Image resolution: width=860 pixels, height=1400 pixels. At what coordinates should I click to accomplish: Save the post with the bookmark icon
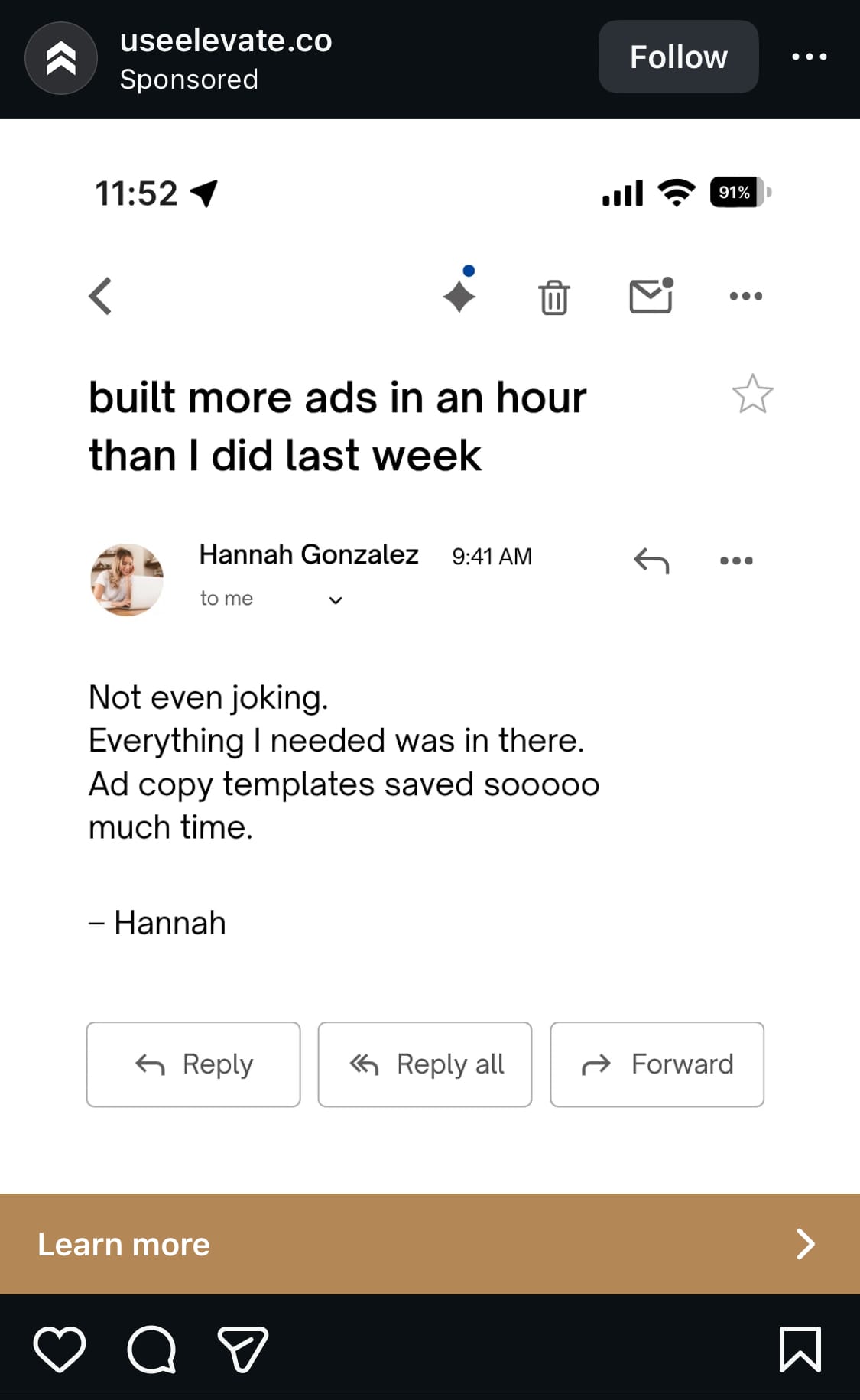tap(800, 1349)
